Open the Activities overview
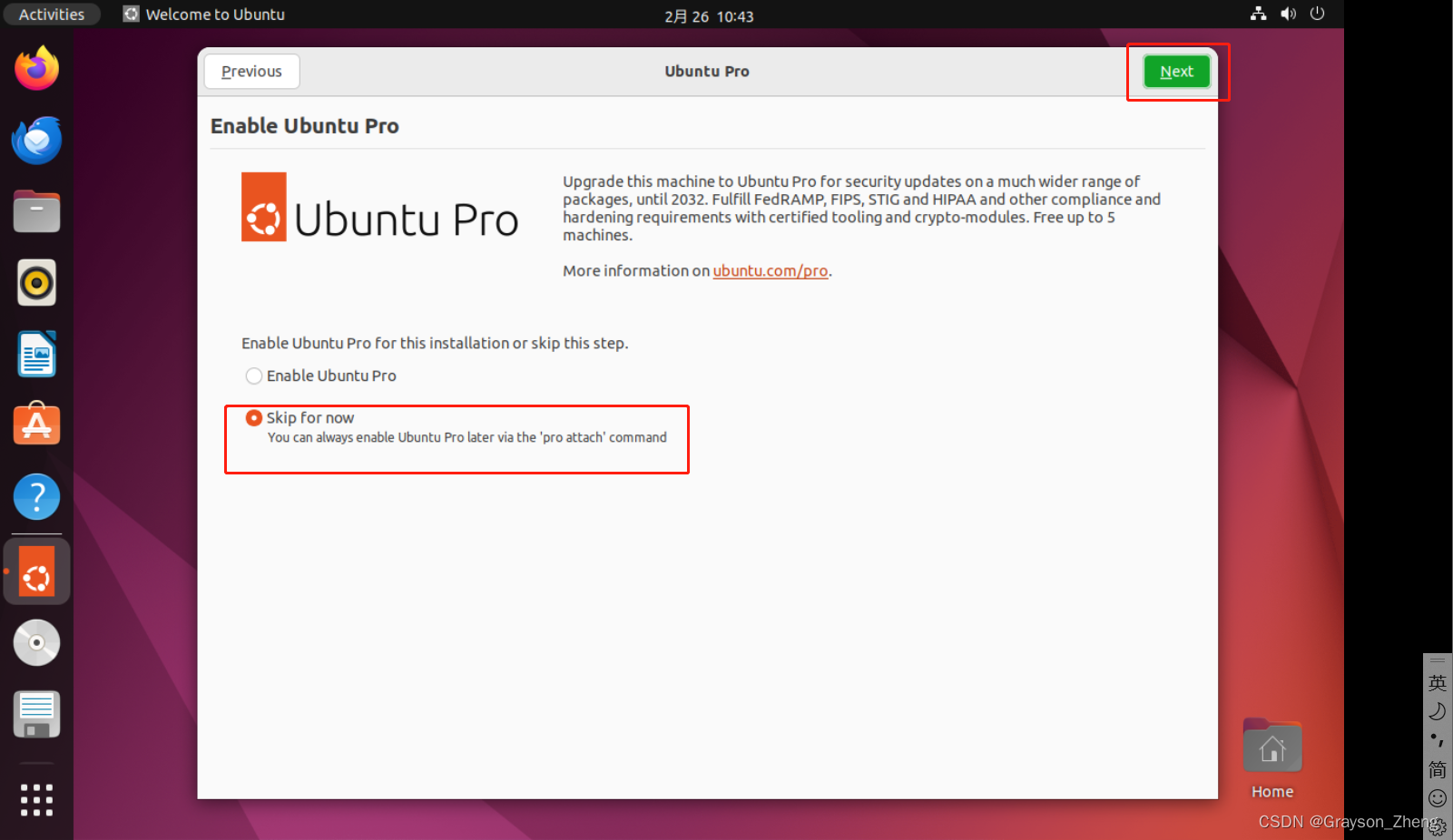The width and height of the screenshot is (1453, 840). pyautogui.click(x=52, y=15)
